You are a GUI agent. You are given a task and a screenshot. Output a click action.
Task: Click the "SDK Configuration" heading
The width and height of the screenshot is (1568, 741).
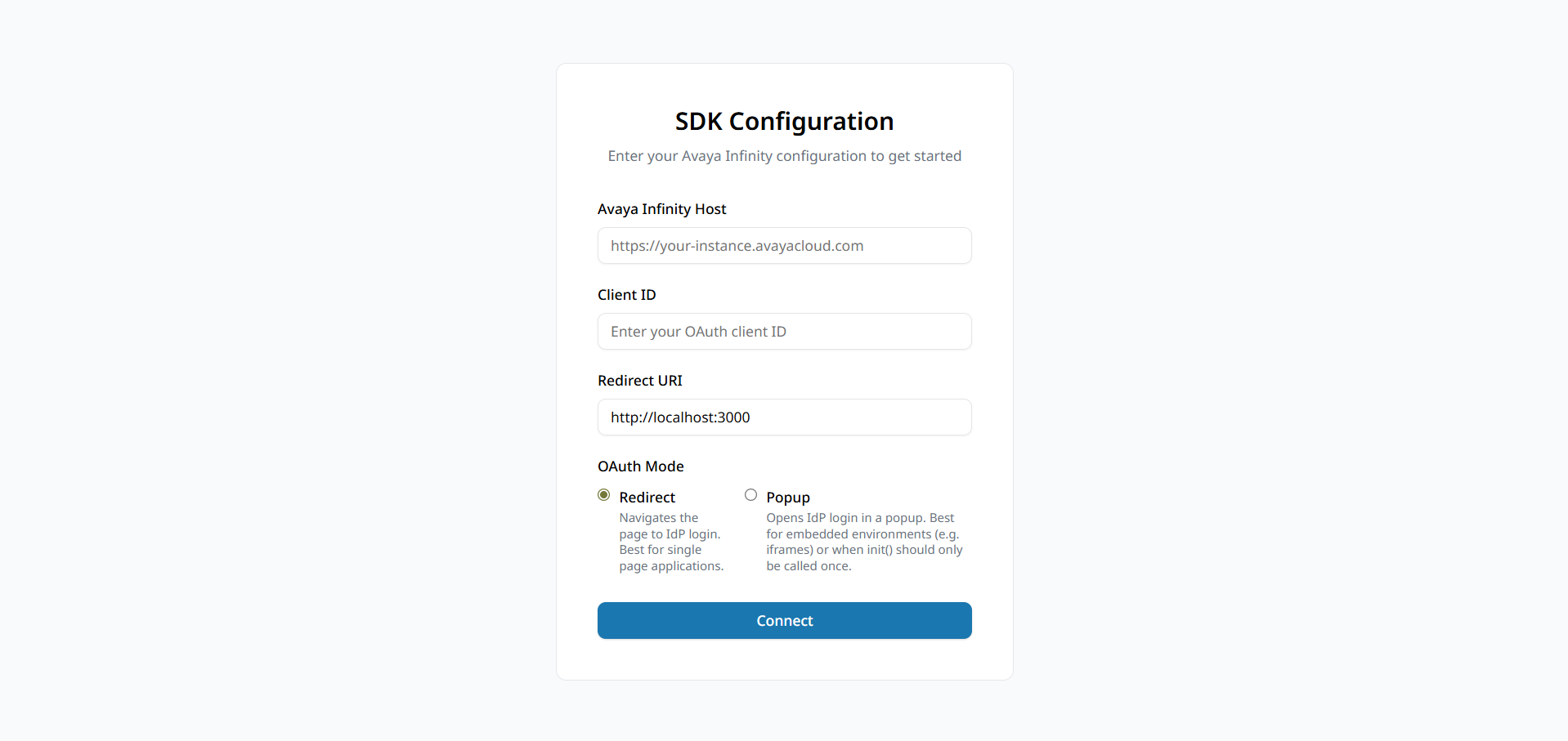click(x=785, y=121)
